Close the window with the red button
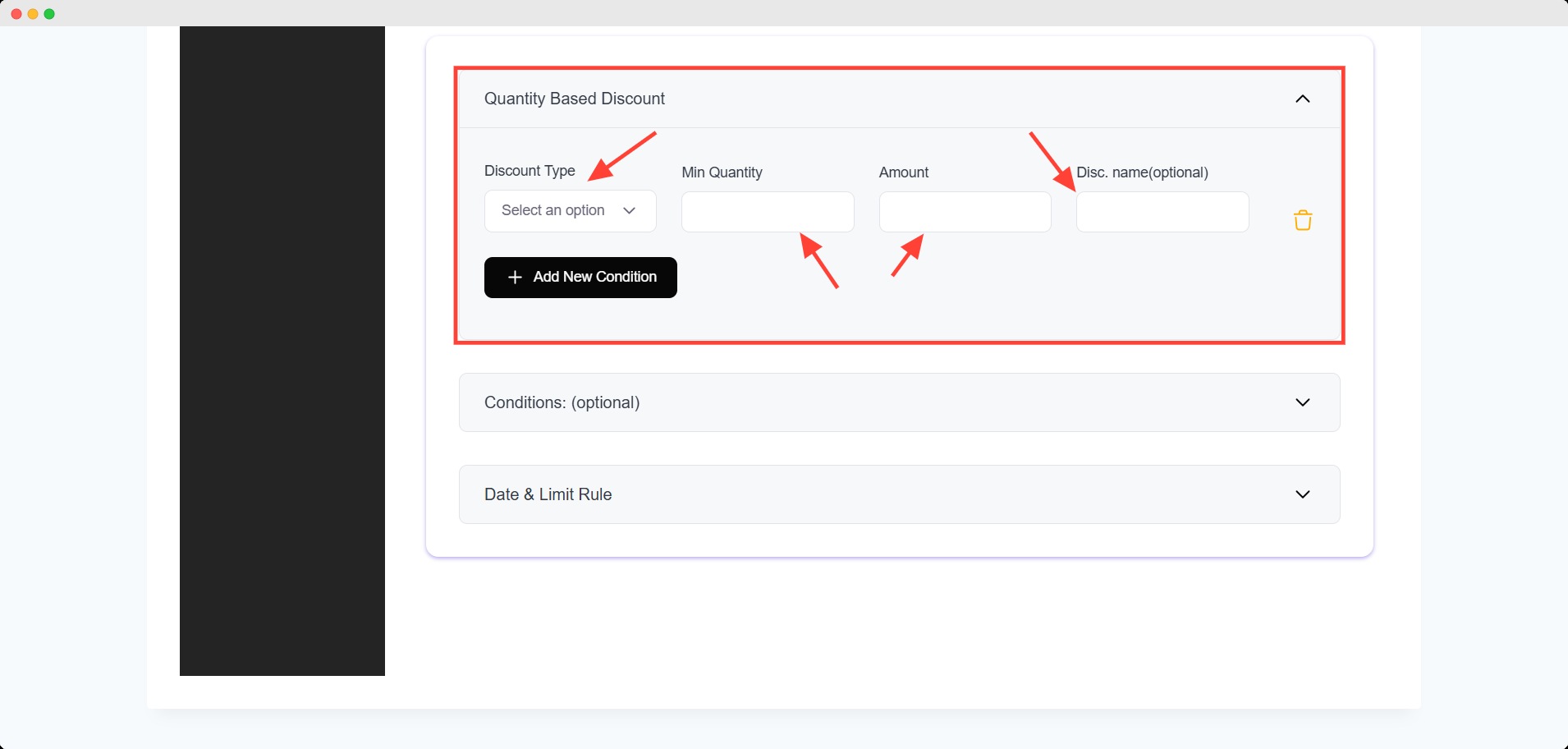 (x=16, y=14)
